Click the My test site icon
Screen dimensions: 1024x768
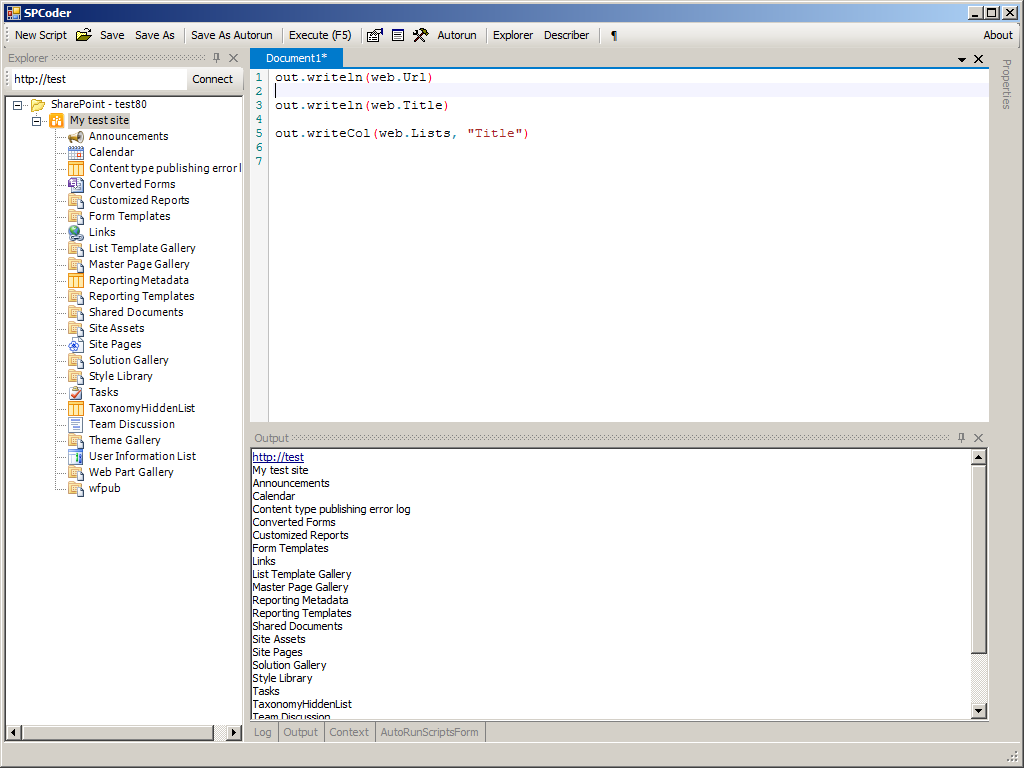57,120
